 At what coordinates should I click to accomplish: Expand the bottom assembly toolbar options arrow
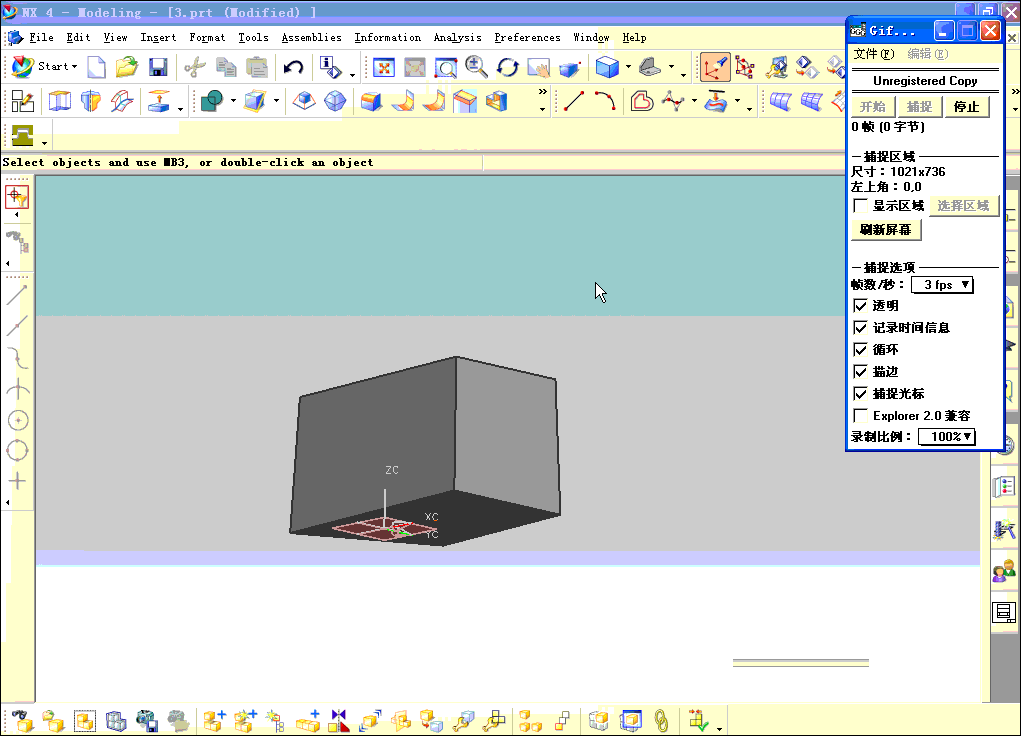(719, 728)
